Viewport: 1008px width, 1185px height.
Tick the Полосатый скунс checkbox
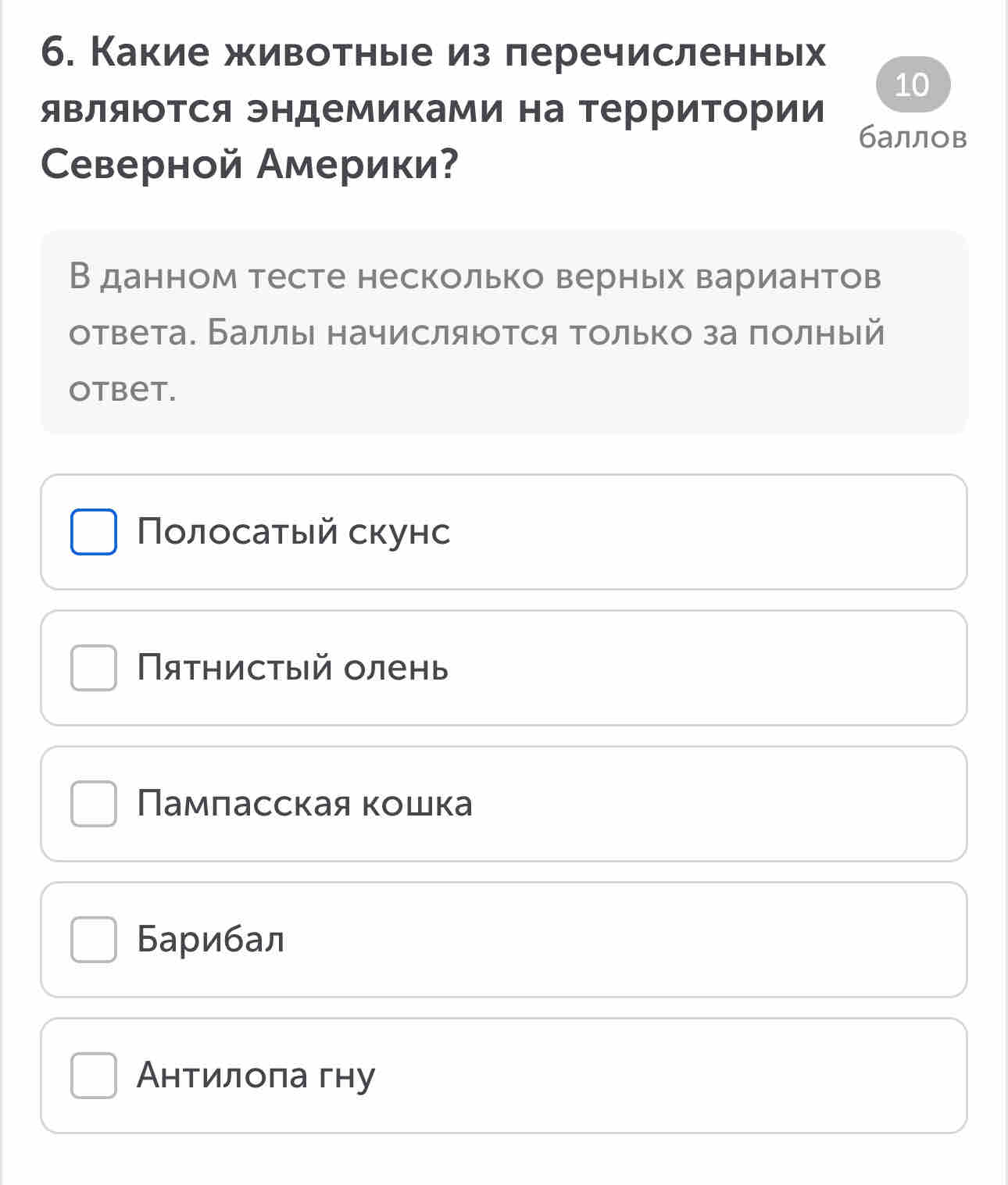[x=94, y=532]
